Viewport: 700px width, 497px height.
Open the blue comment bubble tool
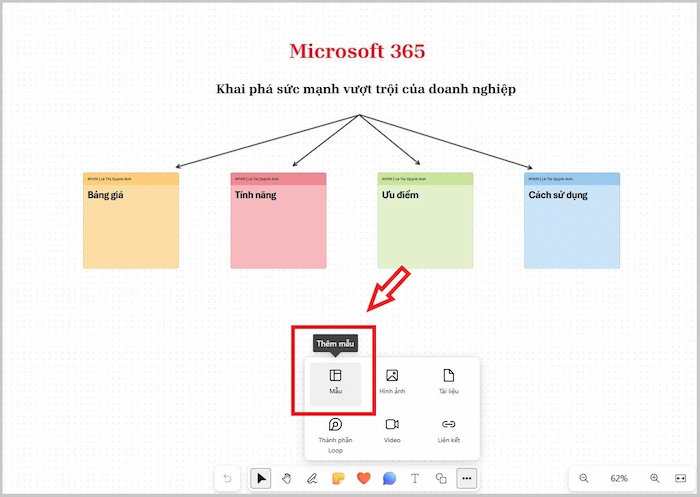389,479
